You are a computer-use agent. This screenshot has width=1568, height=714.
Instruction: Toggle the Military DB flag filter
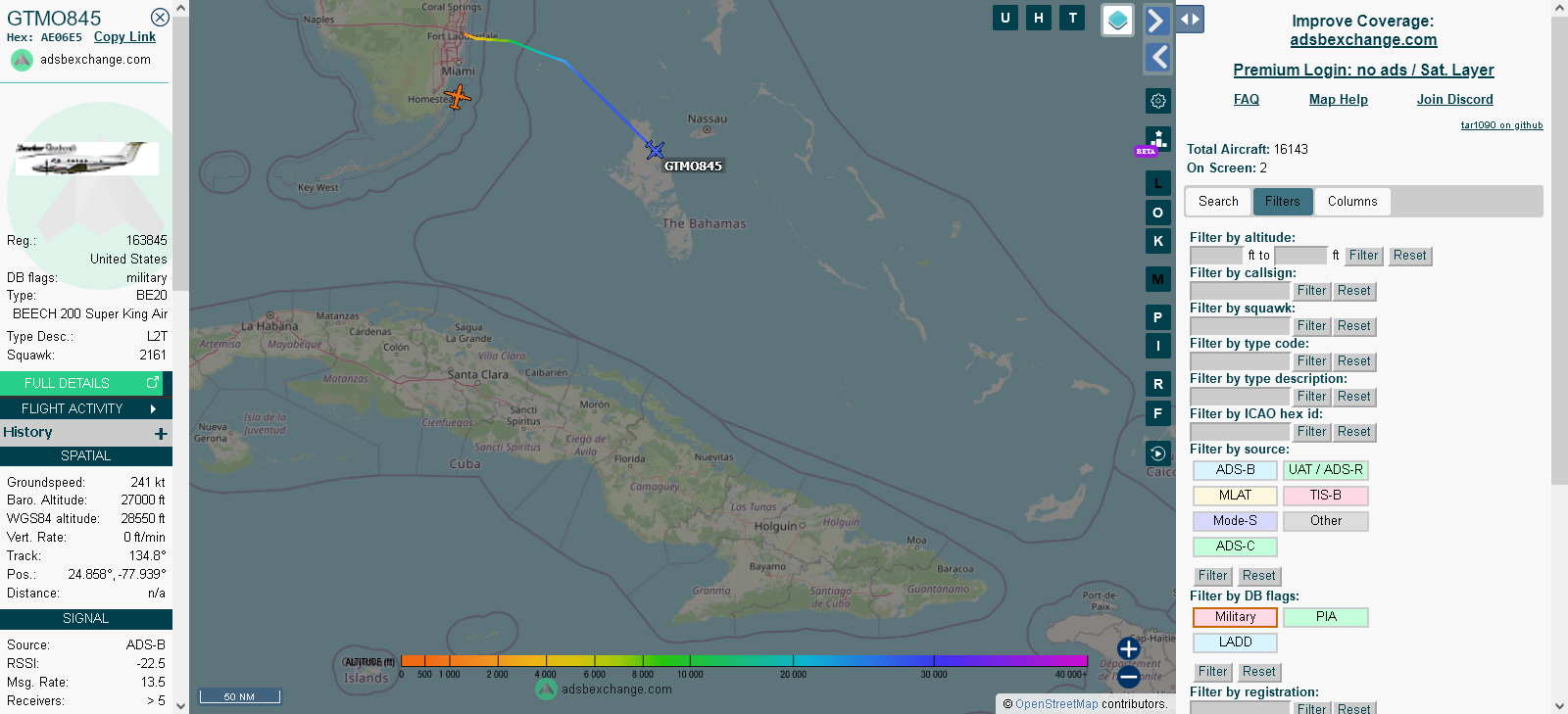tap(1235, 617)
